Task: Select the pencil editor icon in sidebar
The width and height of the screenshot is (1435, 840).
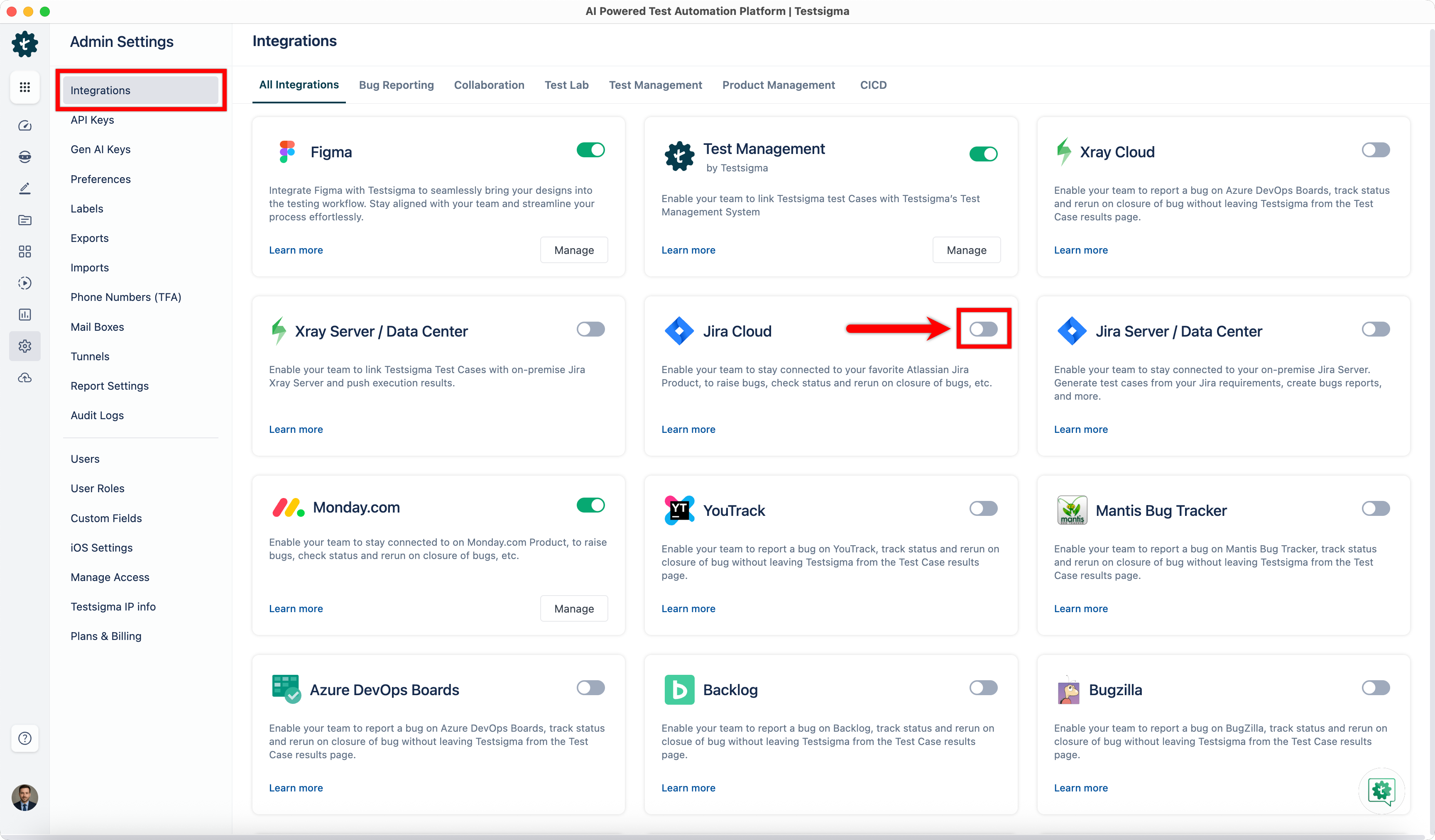Action: click(24, 188)
